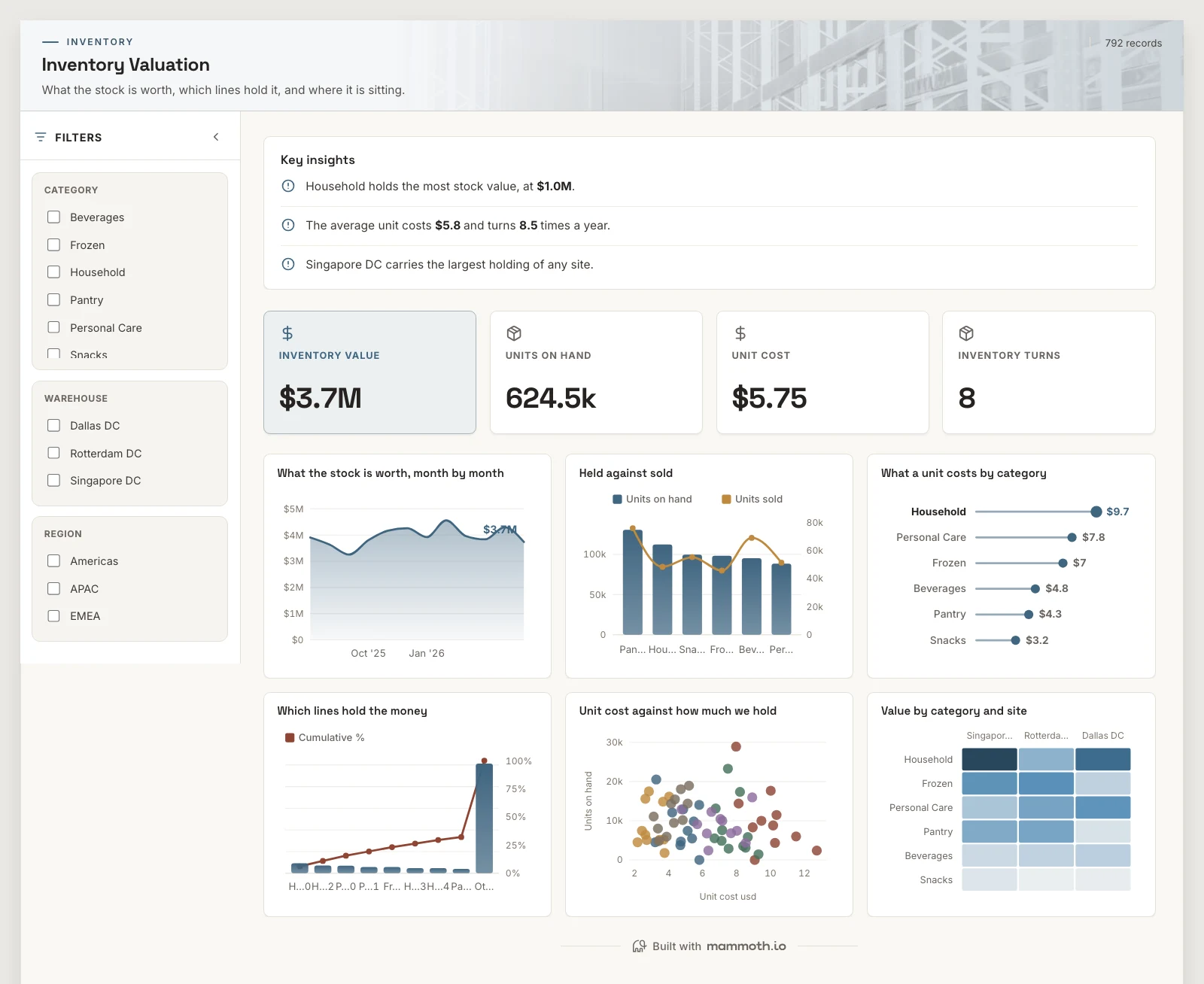Click the Personal Care Dallas DC heatmap cell
This screenshot has height=984, width=1204.
(x=1103, y=807)
